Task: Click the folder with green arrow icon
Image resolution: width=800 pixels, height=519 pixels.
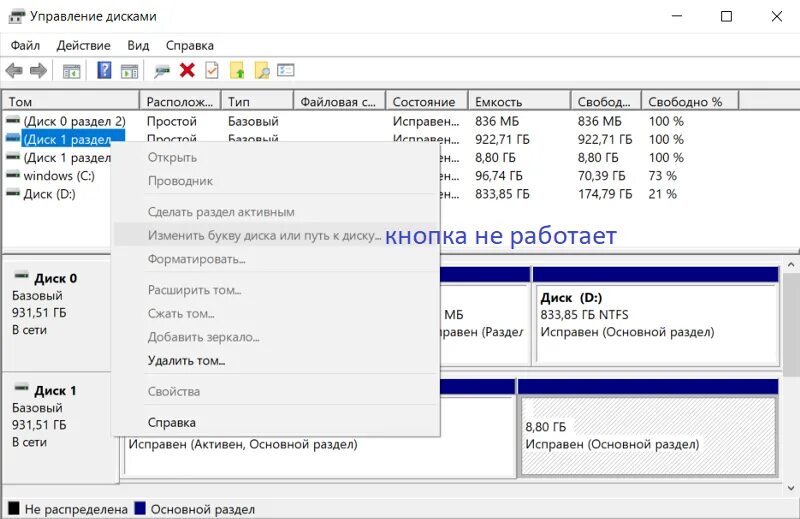Action: 237,70
